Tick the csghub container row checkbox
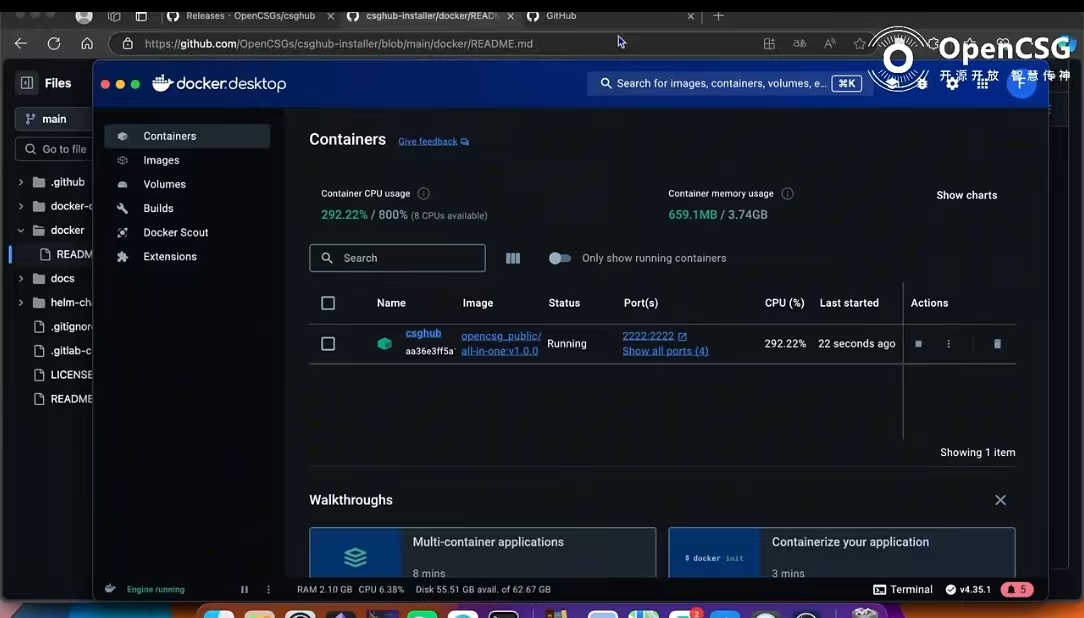This screenshot has width=1084, height=618. pyautogui.click(x=328, y=343)
